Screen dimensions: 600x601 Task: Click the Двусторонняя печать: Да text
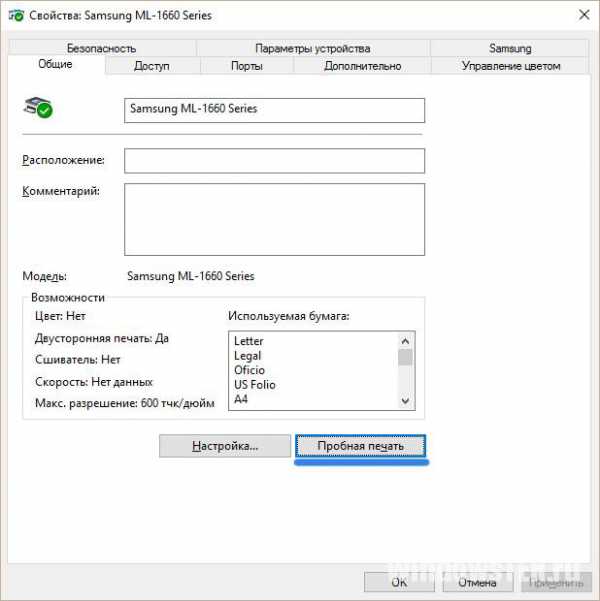[x=102, y=338]
